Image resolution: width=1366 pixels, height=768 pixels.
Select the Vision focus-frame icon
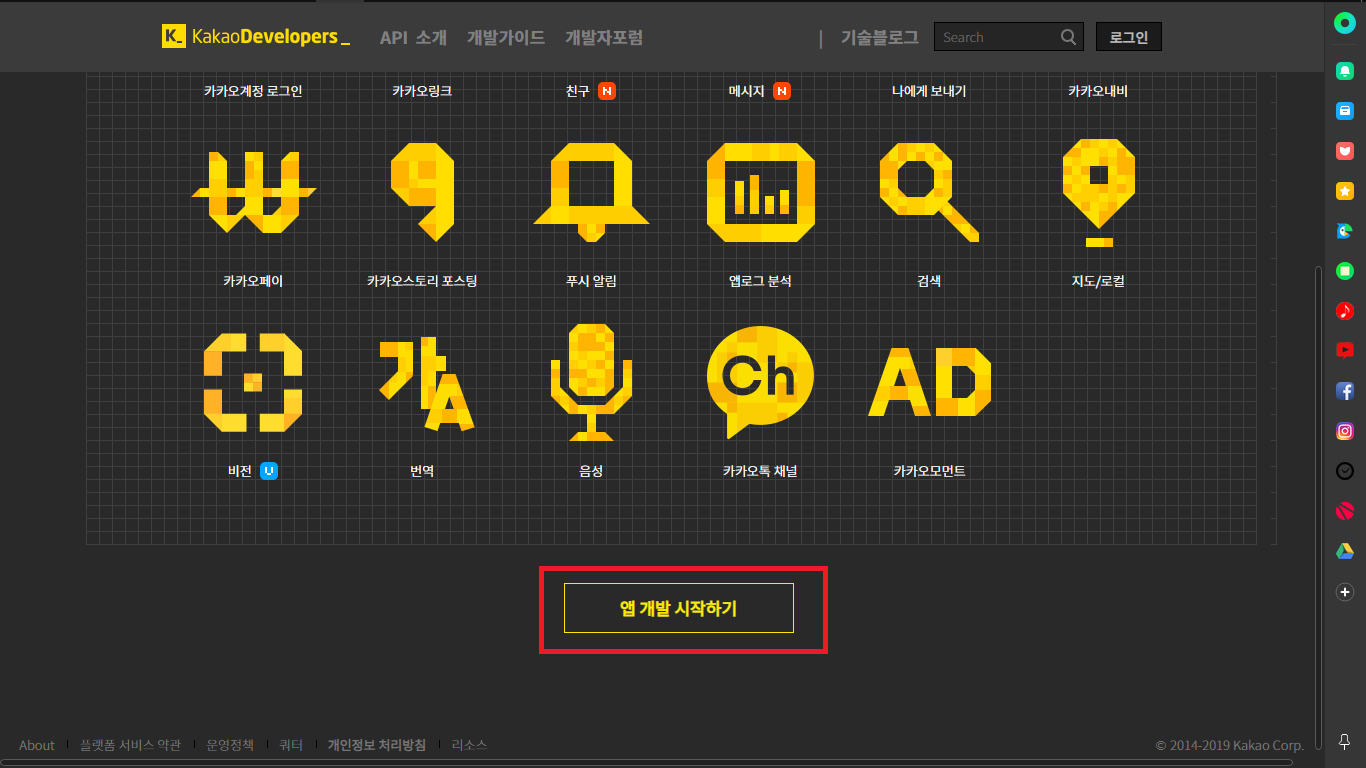[x=253, y=382]
